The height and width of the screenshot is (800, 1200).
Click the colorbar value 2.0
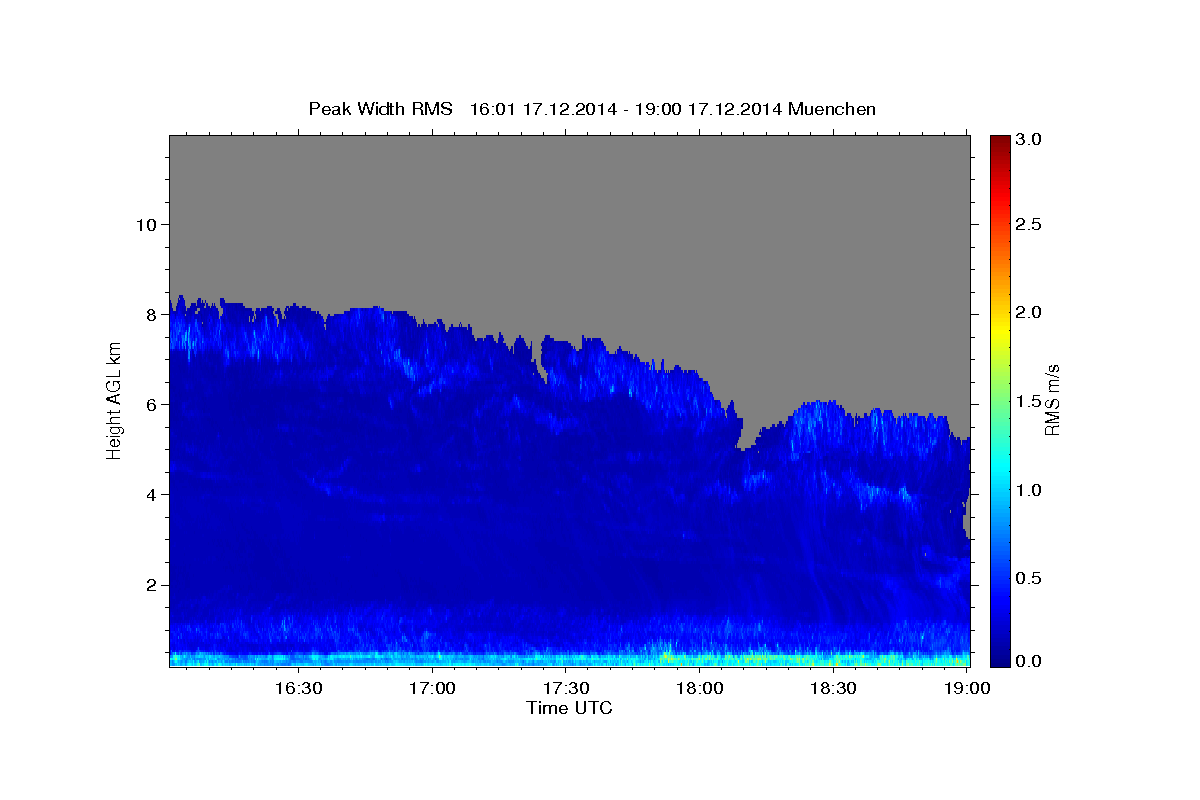coord(1030,312)
